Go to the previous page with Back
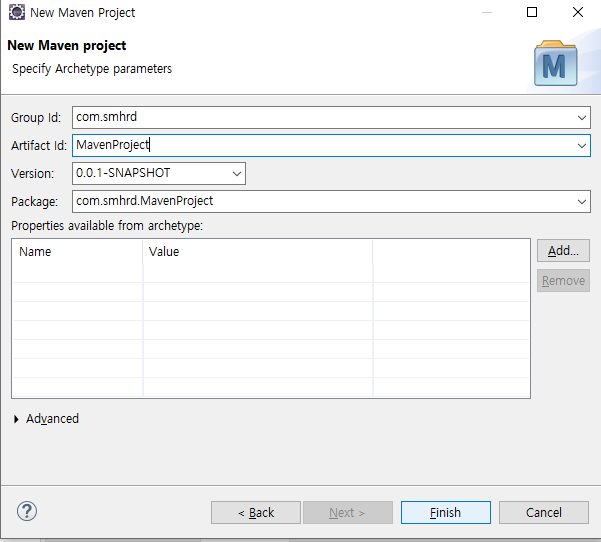 [256, 512]
